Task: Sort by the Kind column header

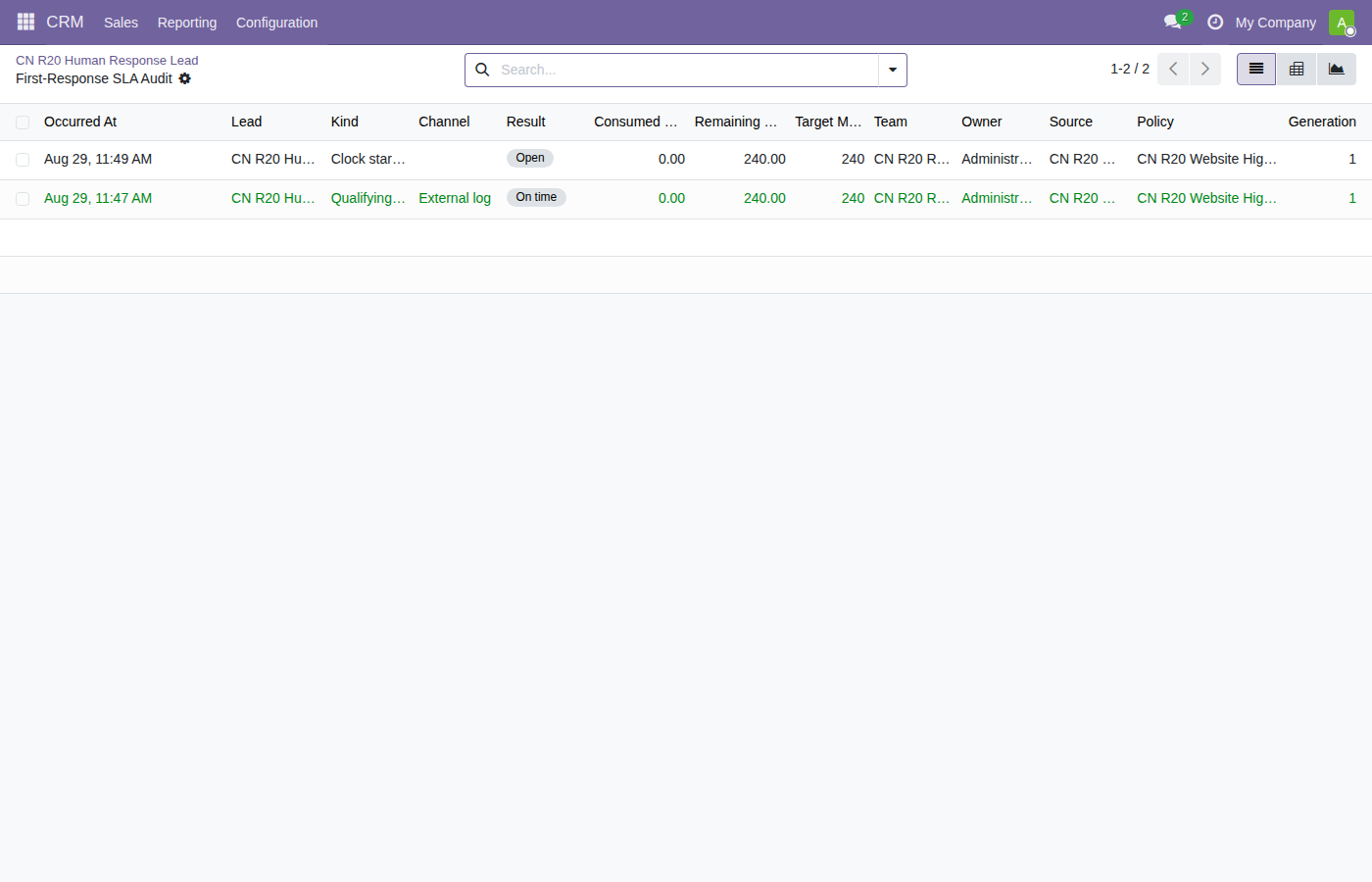Action: [345, 122]
